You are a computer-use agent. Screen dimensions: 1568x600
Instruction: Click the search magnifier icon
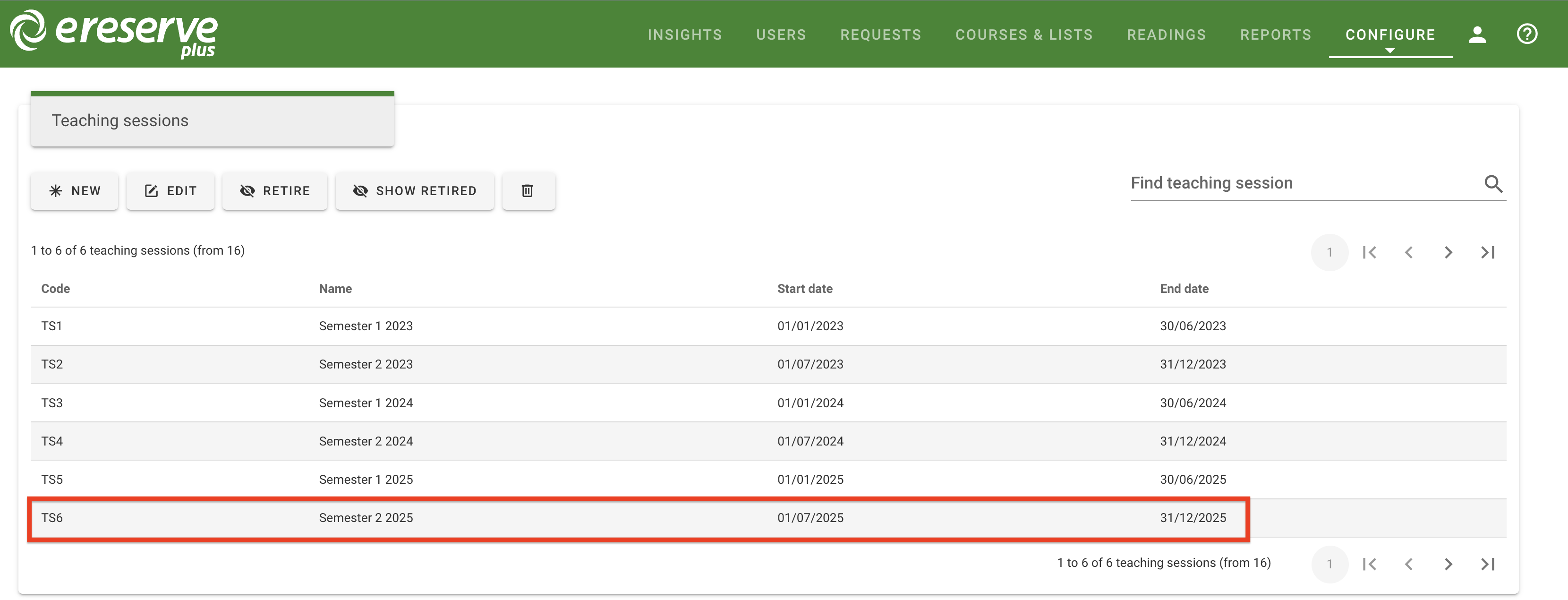click(x=1492, y=183)
